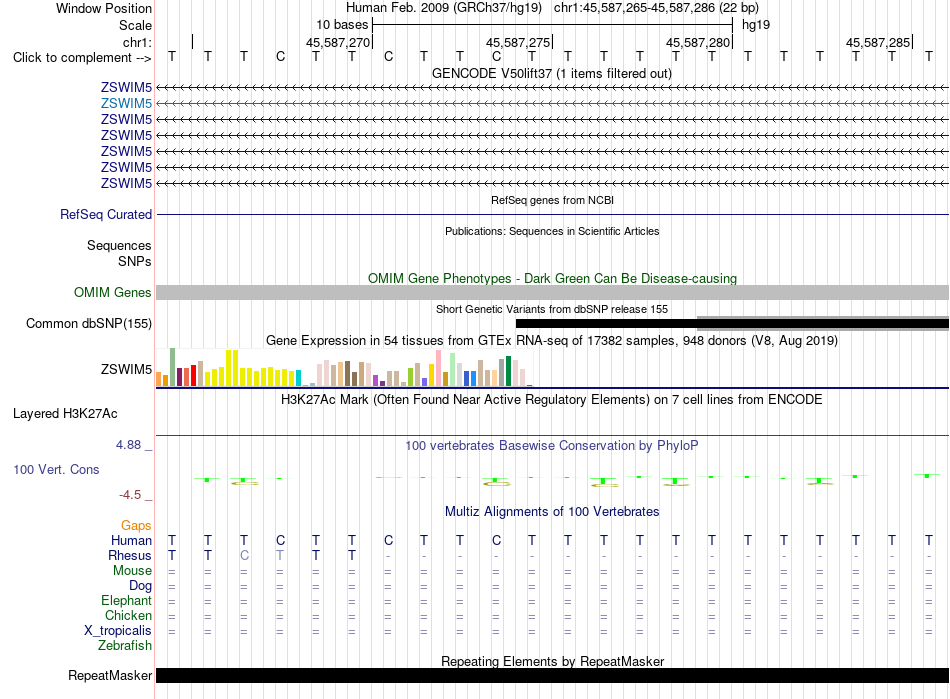Image resolution: width=950 pixels, height=699 pixels.
Task: Open the RefSeq Curated track label
Action: pyautogui.click(x=106, y=214)
